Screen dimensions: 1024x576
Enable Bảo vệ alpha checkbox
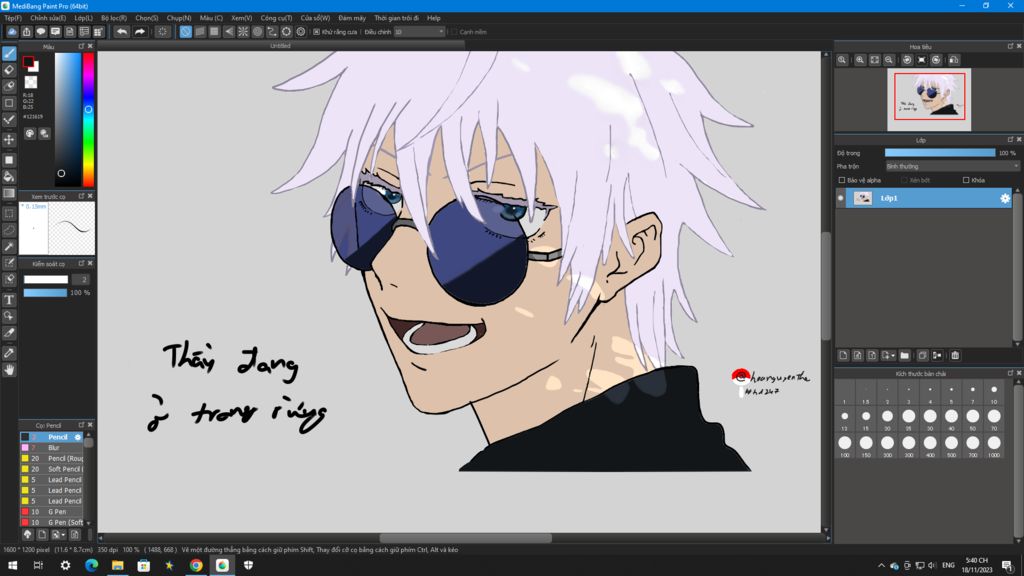(842, 180)
